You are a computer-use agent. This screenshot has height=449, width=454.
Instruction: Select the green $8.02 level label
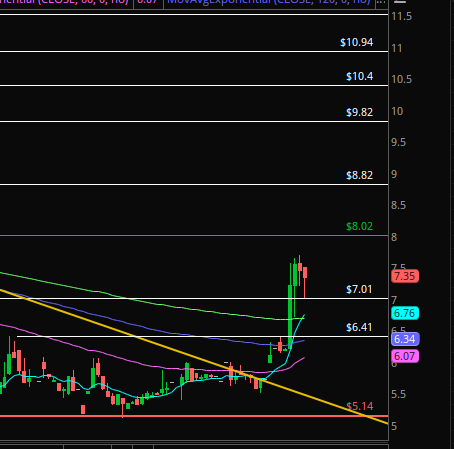359,226
